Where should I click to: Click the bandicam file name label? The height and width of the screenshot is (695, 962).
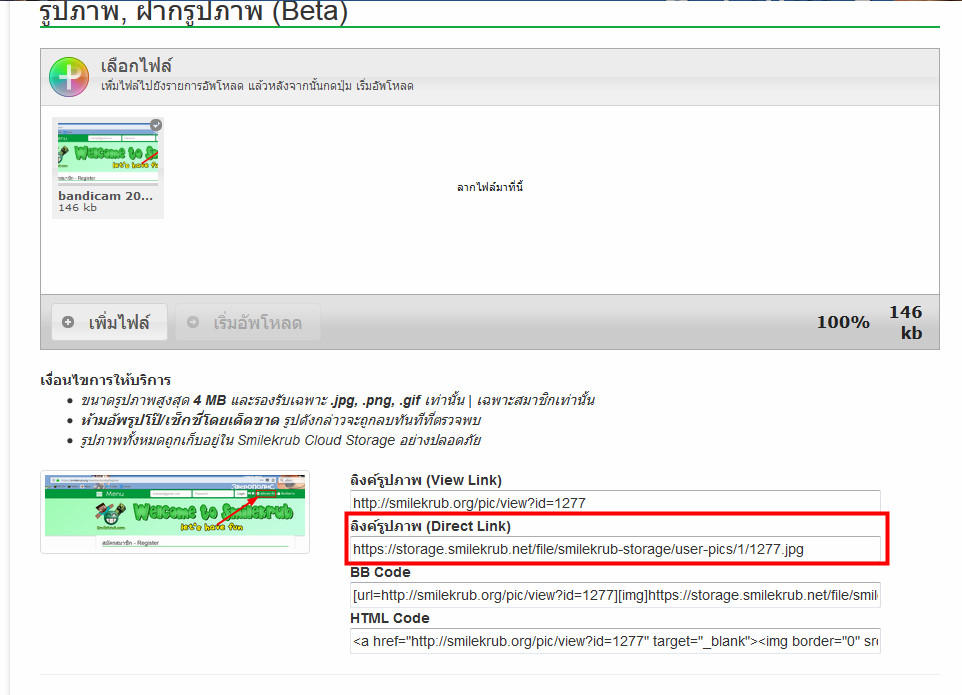[105, 196]
